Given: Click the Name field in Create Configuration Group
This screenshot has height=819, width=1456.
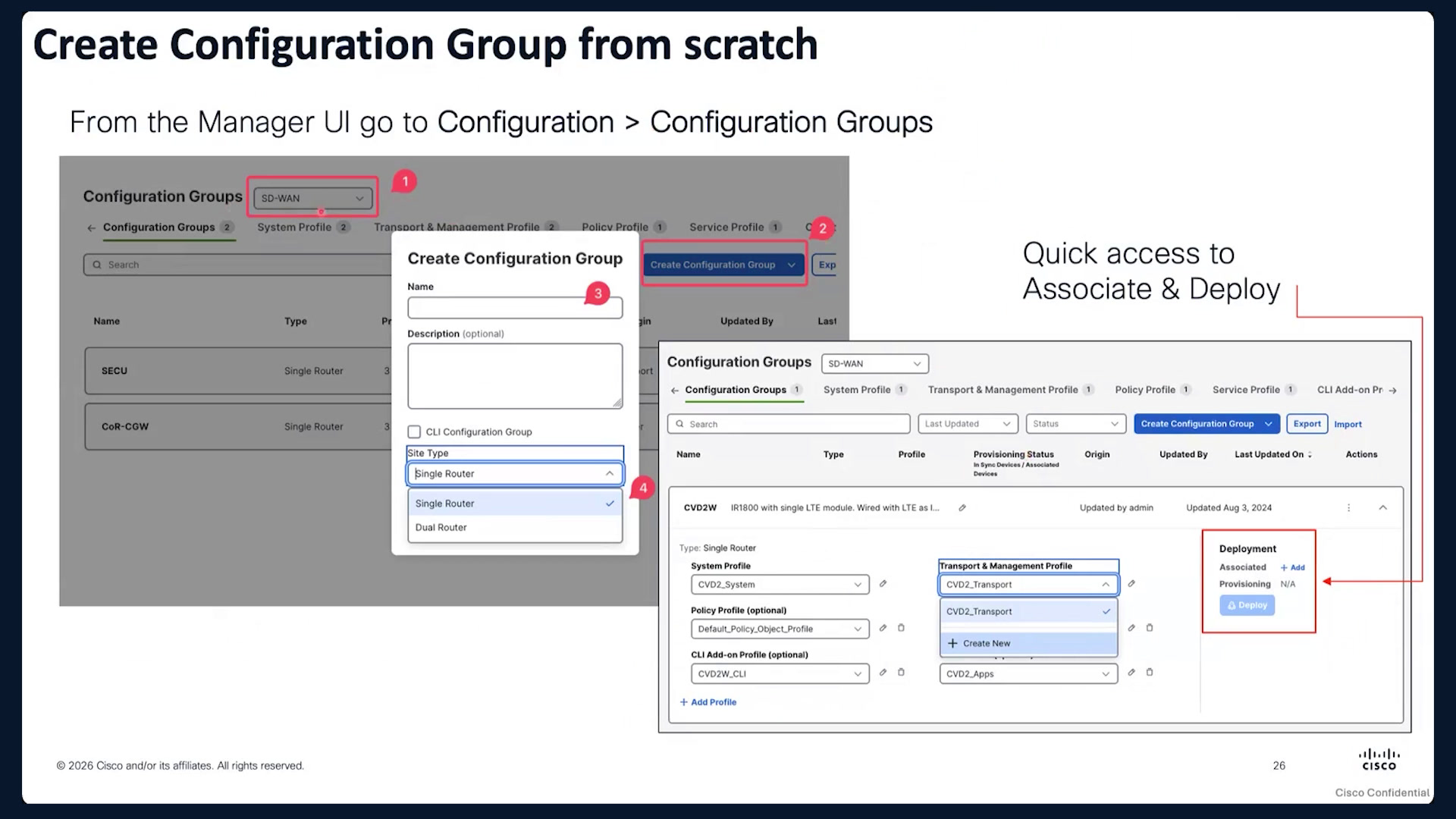Looking at the screenshot, I should click(x=515, y=308).
